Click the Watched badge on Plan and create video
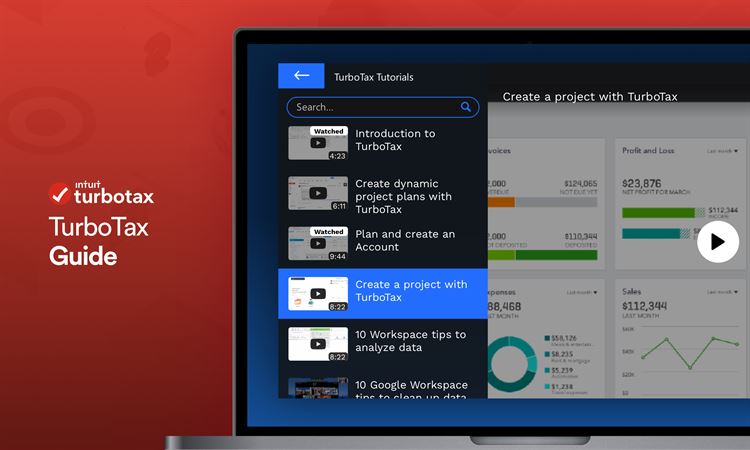Viewport: 750px width, 450px height. [x=329, y=231]
